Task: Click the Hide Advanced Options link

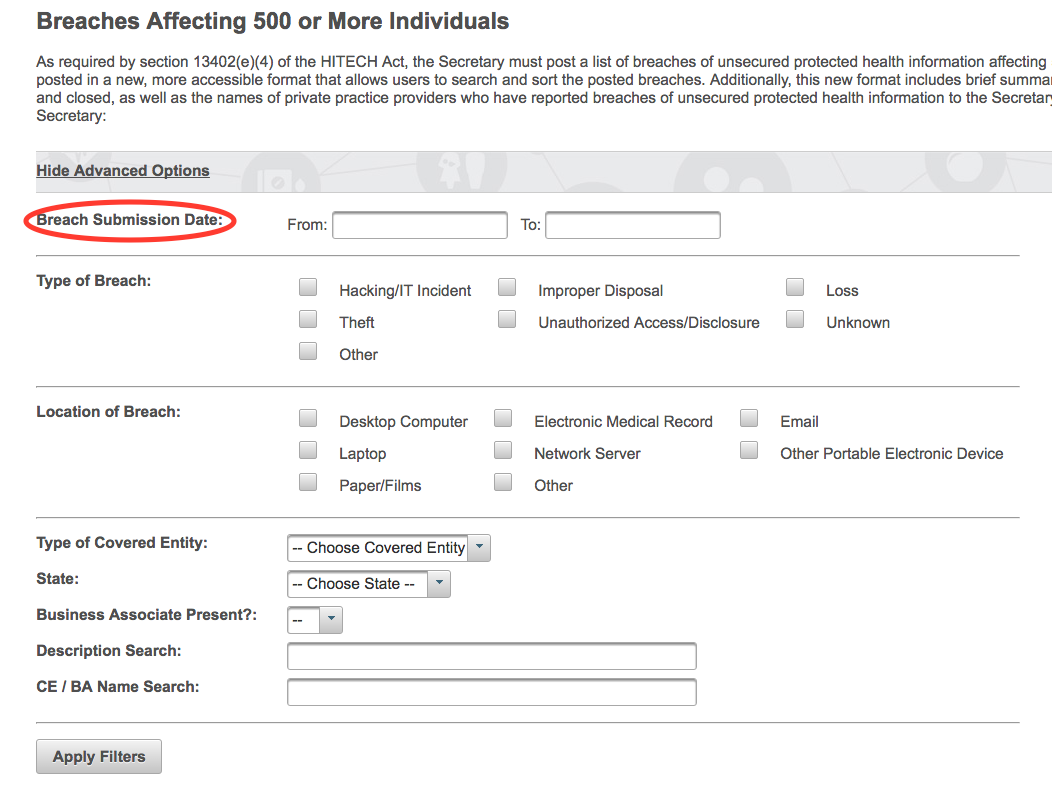Action: point(122,170)
